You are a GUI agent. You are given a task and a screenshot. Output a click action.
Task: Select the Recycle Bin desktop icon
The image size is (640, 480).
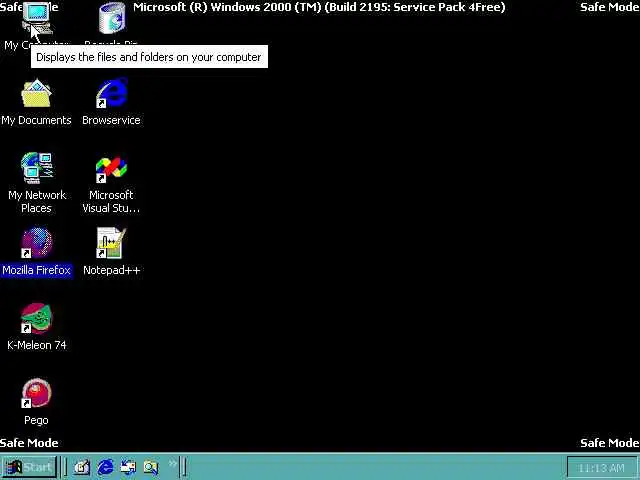pyautogui.click(x=111, y=18)
